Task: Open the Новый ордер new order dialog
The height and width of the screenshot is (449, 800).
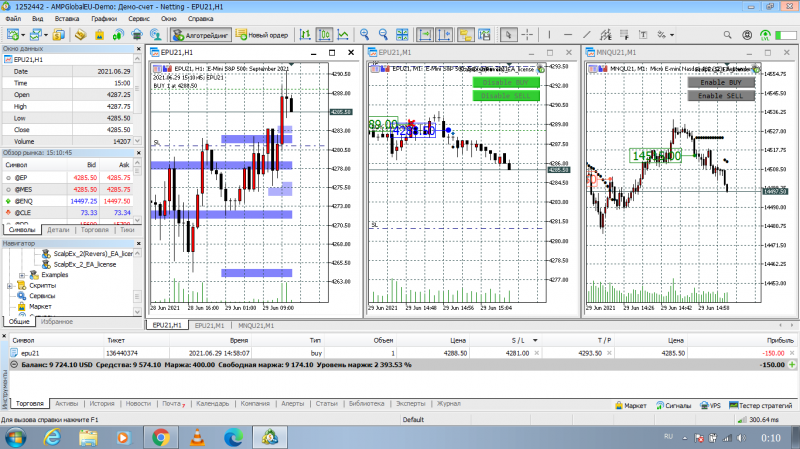Action: coord(262,35)
